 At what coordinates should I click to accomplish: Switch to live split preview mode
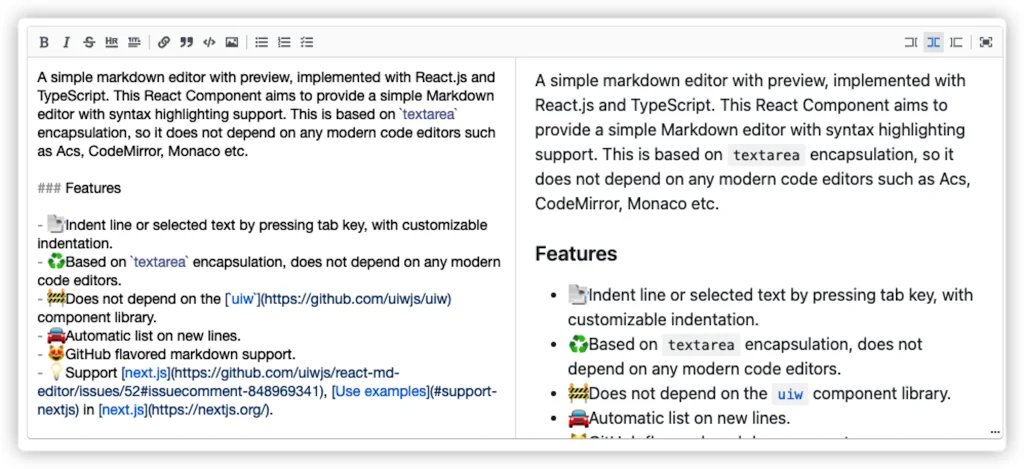pyautogui.click(x=934, y=42)
